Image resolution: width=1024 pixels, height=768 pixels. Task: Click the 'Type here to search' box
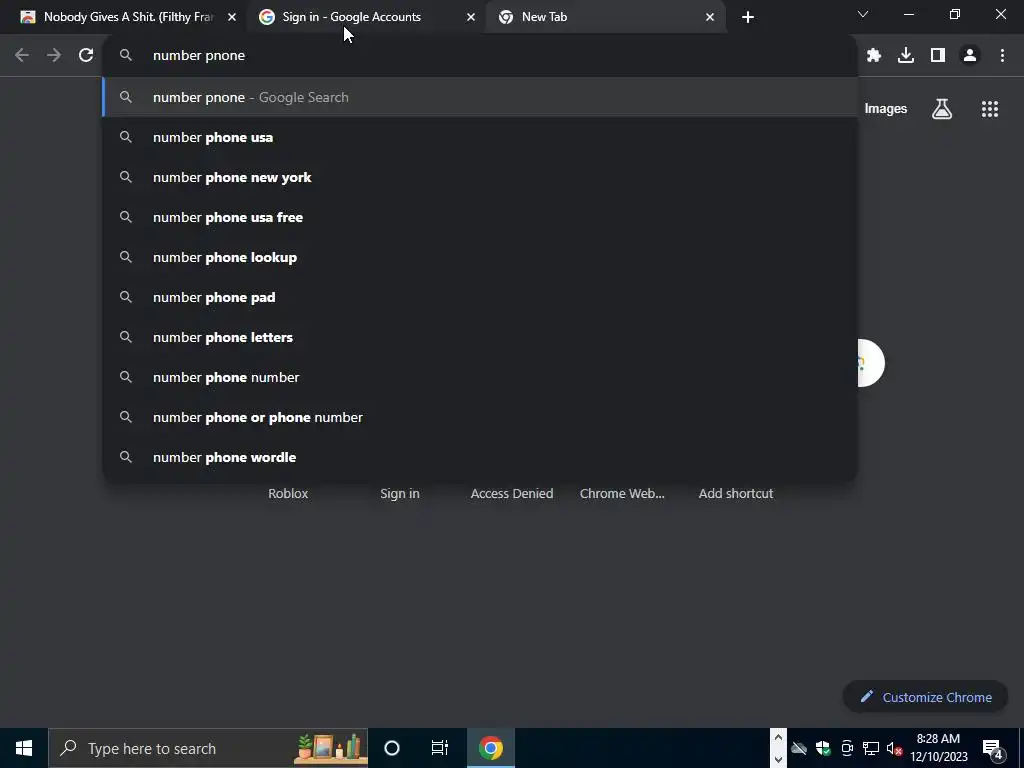pyautogui.click(x=208, y=748)
